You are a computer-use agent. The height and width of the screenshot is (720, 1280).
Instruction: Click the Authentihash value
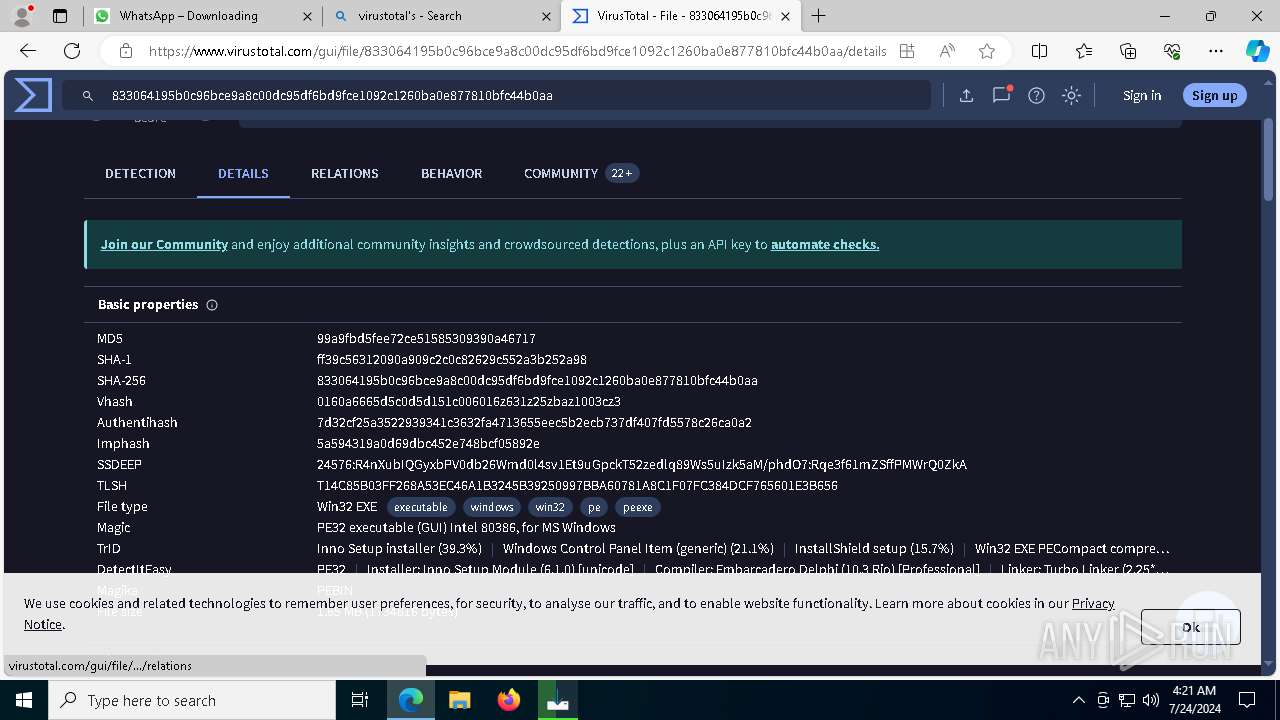coord(534,423)
